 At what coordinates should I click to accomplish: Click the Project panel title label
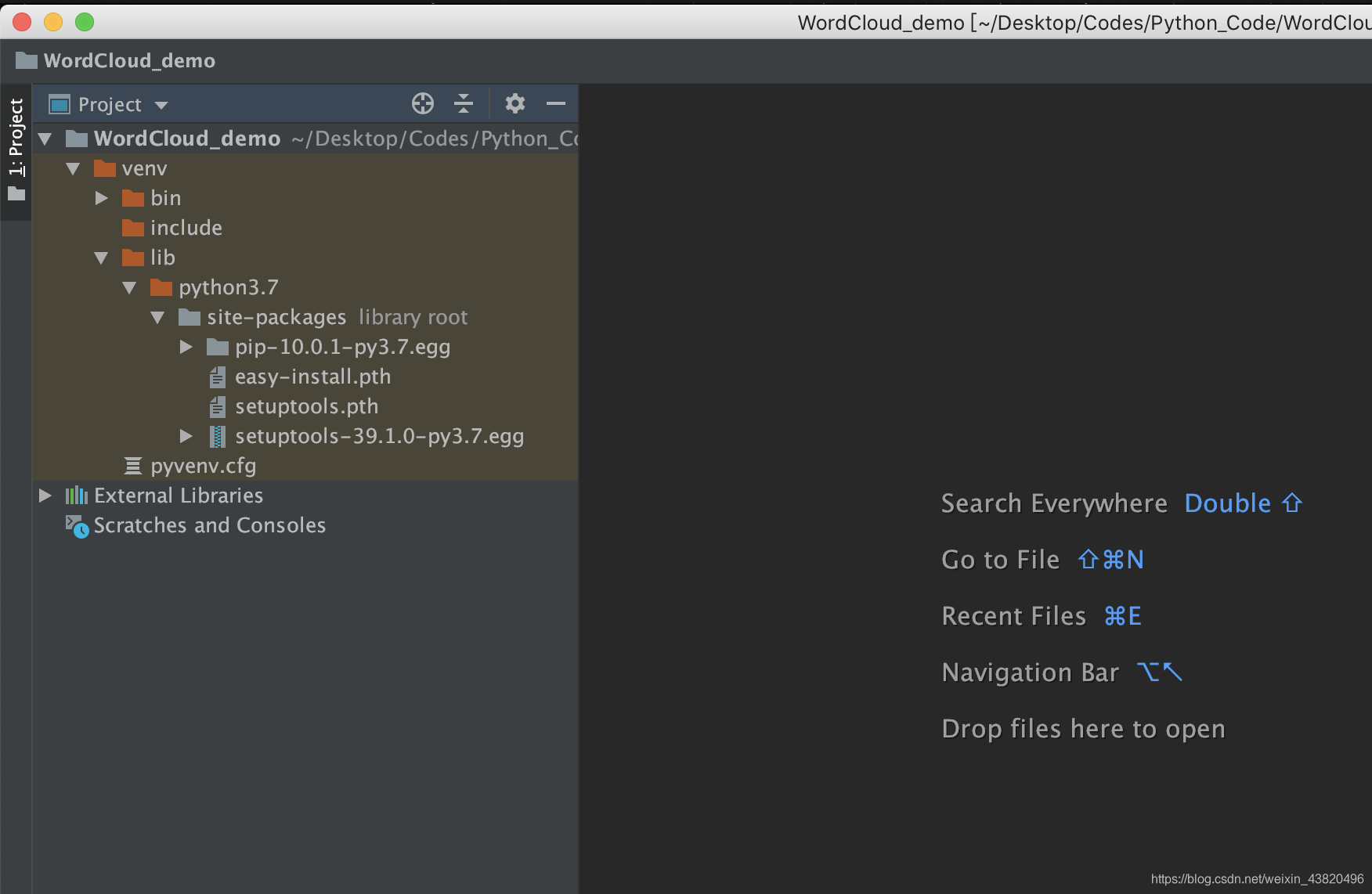(x=110, y=104)
